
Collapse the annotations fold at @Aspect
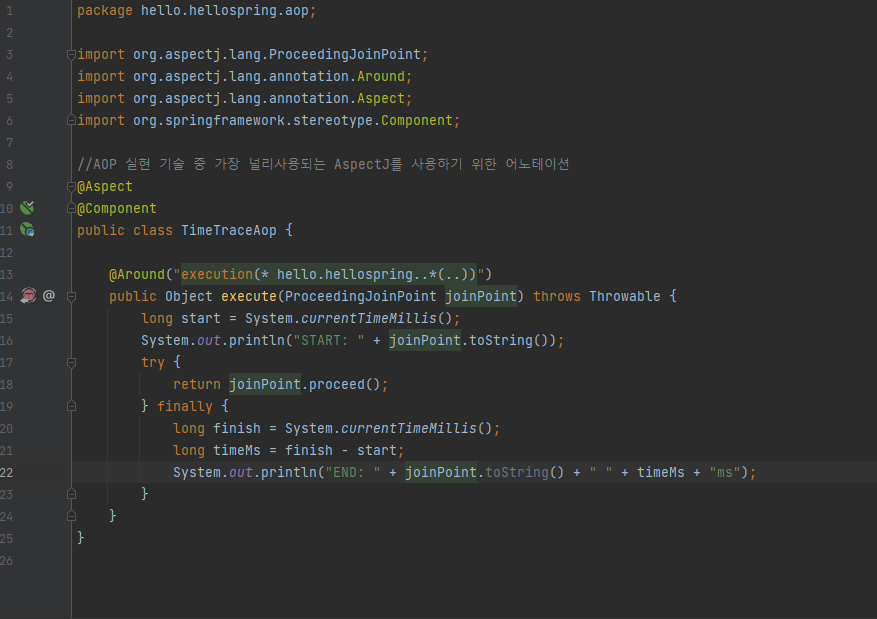[71, 187]
